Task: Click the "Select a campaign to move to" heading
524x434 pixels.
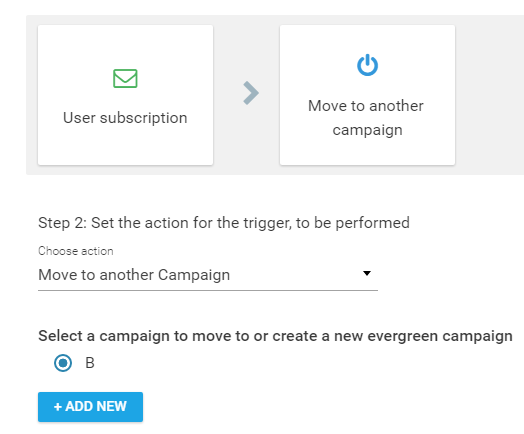Action: tap(275, 336)
